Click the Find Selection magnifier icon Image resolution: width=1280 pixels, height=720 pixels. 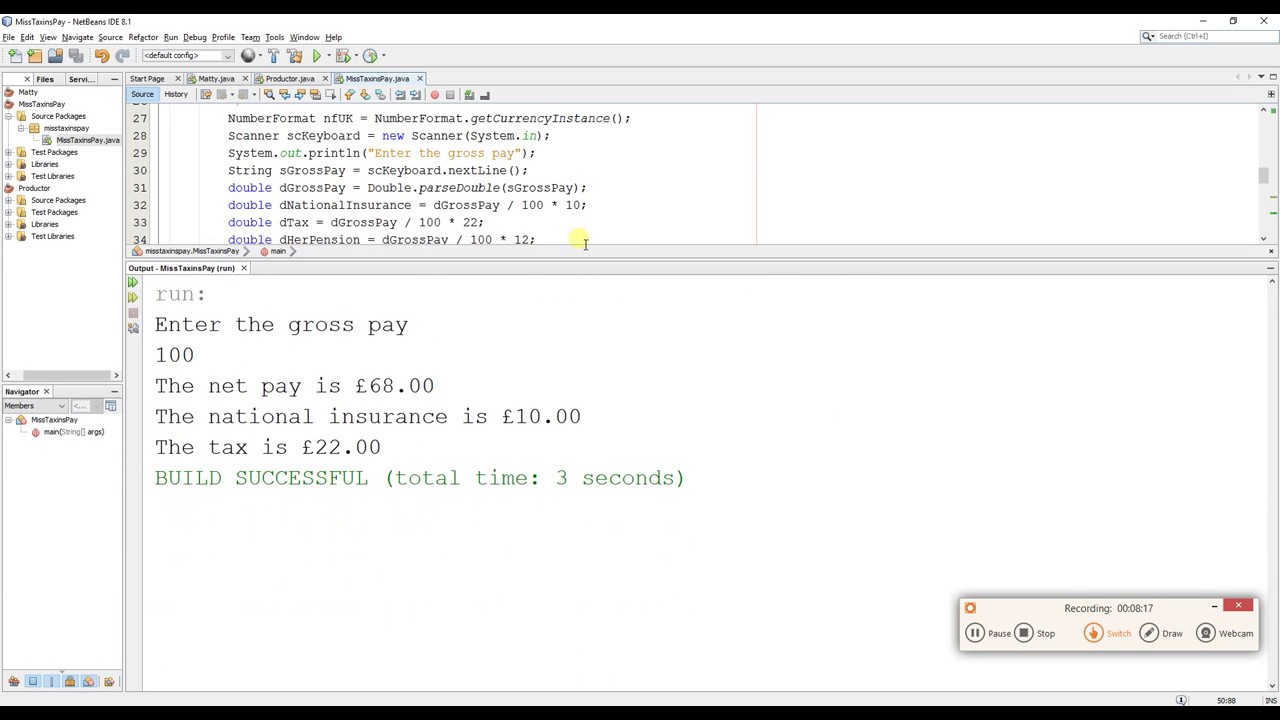(x=269, y=95)
